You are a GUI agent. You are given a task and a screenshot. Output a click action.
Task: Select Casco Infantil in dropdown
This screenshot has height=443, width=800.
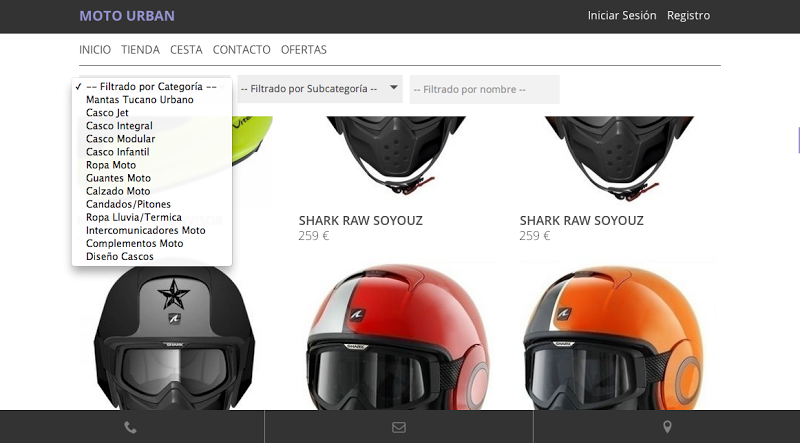pyautogui.click(x=152, y=152)
